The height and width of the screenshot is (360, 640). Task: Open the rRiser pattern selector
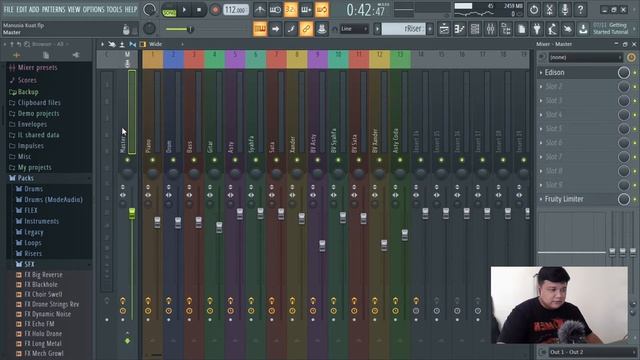tap(404, 29)
